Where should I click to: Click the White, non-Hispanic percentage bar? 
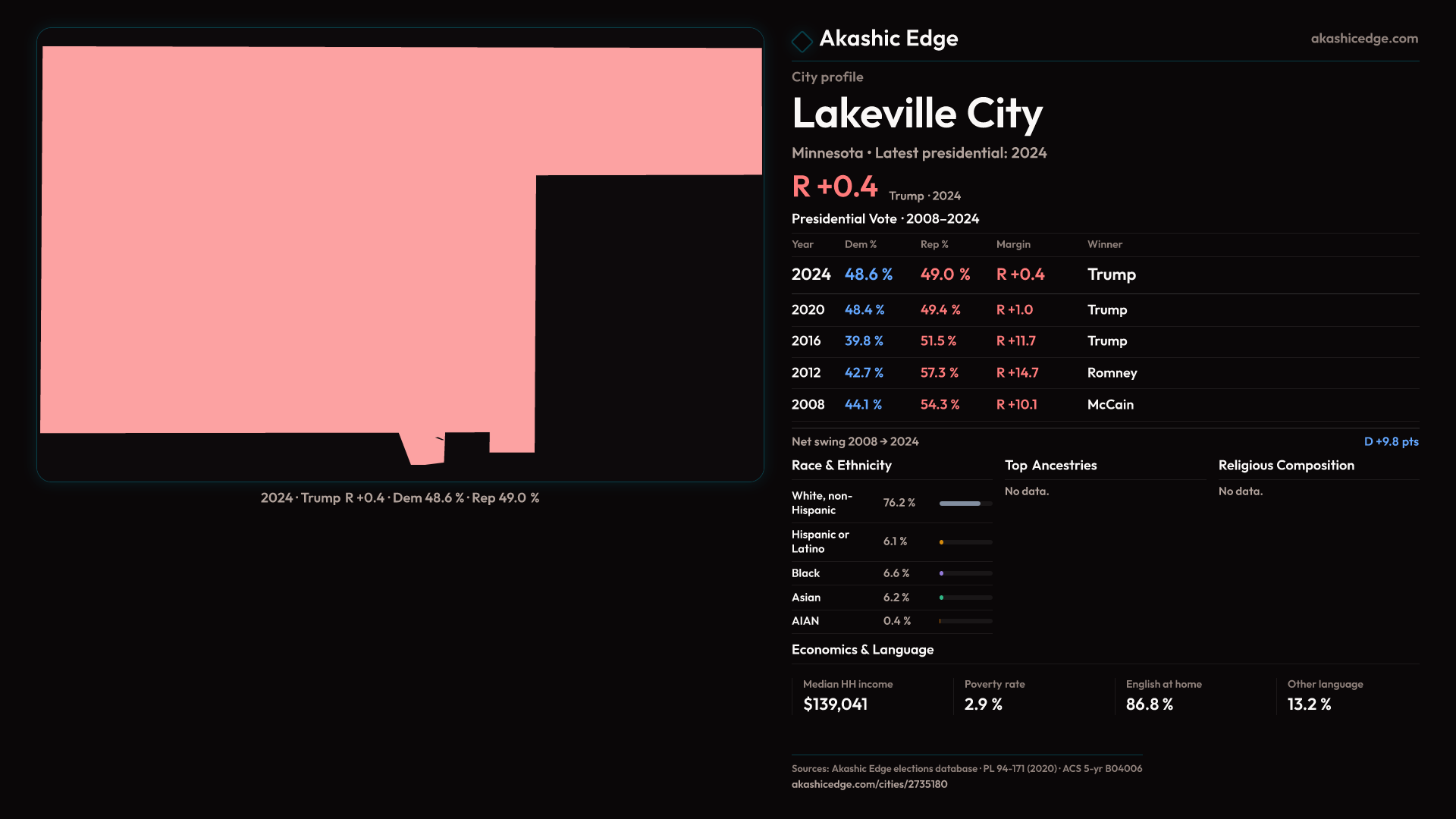(x=960, y=504)
